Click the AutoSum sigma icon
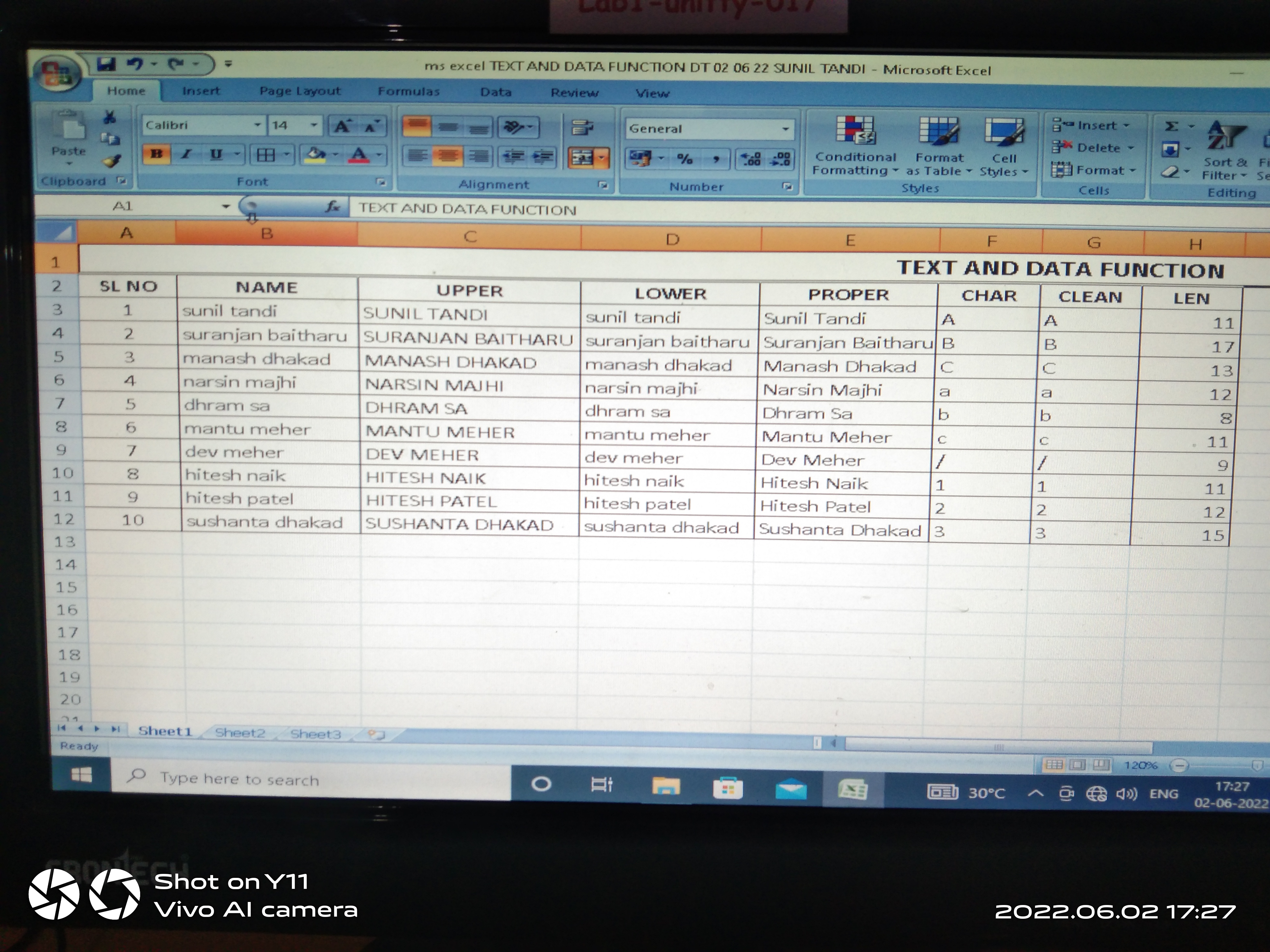This screenshot has width=1270, height=952. (1172, 126)
